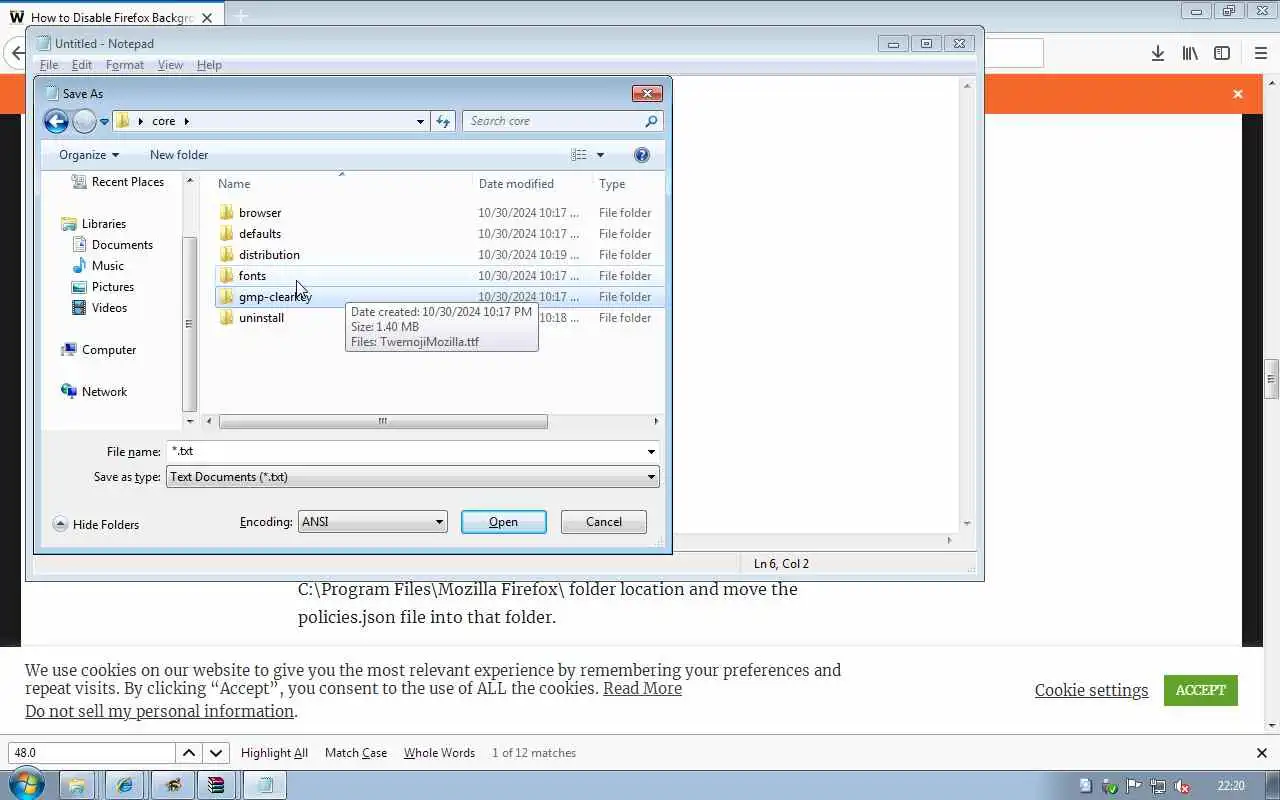Open Firefox hamburger menu
Image resolution: width=1280 pixels, height=800 pixels.
[x=1260, y=53]
